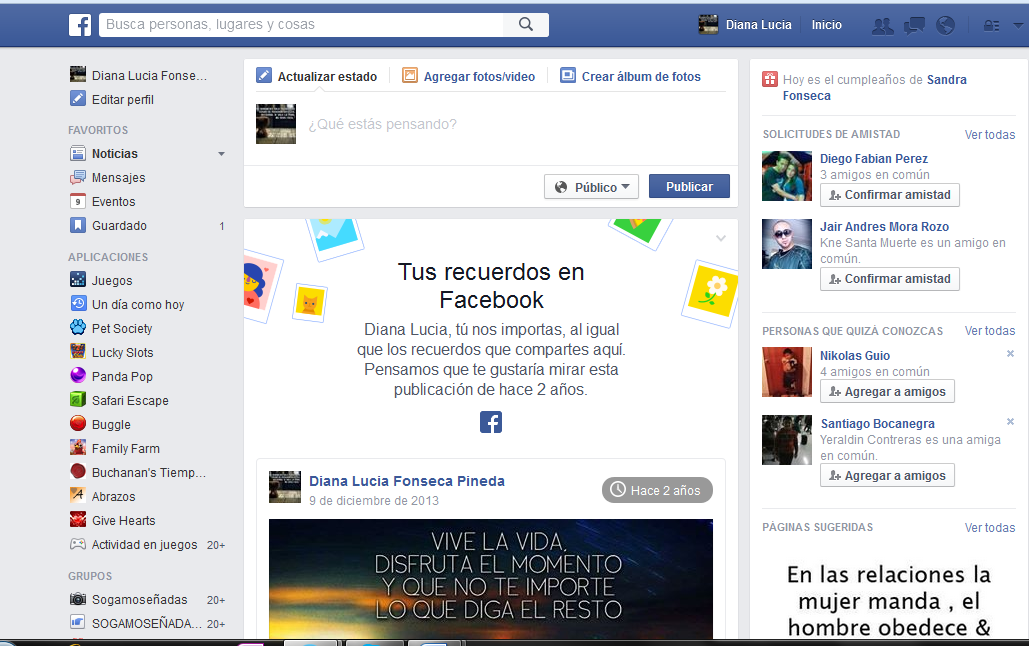The height and width of the screenshot is (646, 1029).
Task: Click Noticias icon in sidebar
Action: click(77, 154)
